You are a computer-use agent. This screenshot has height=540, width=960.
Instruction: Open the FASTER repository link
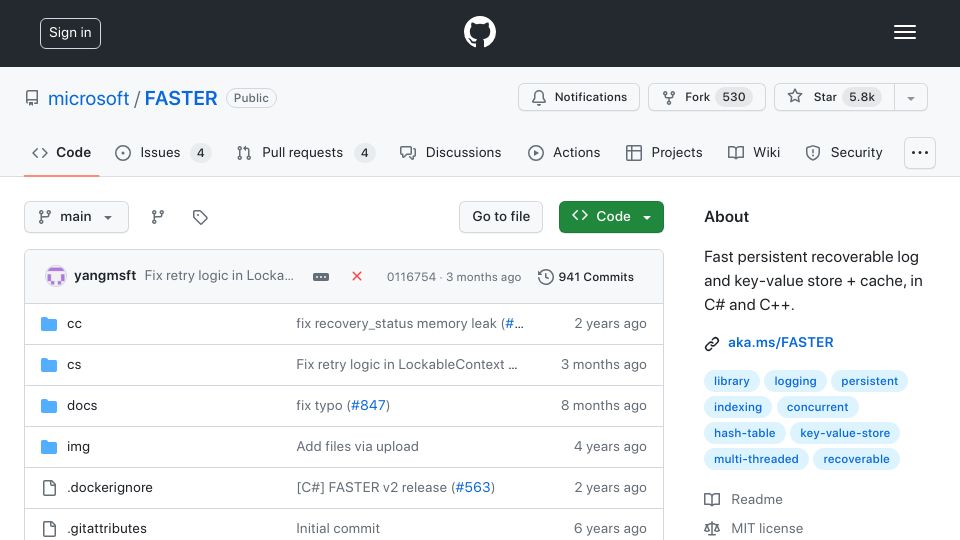[x=181, y=98]
